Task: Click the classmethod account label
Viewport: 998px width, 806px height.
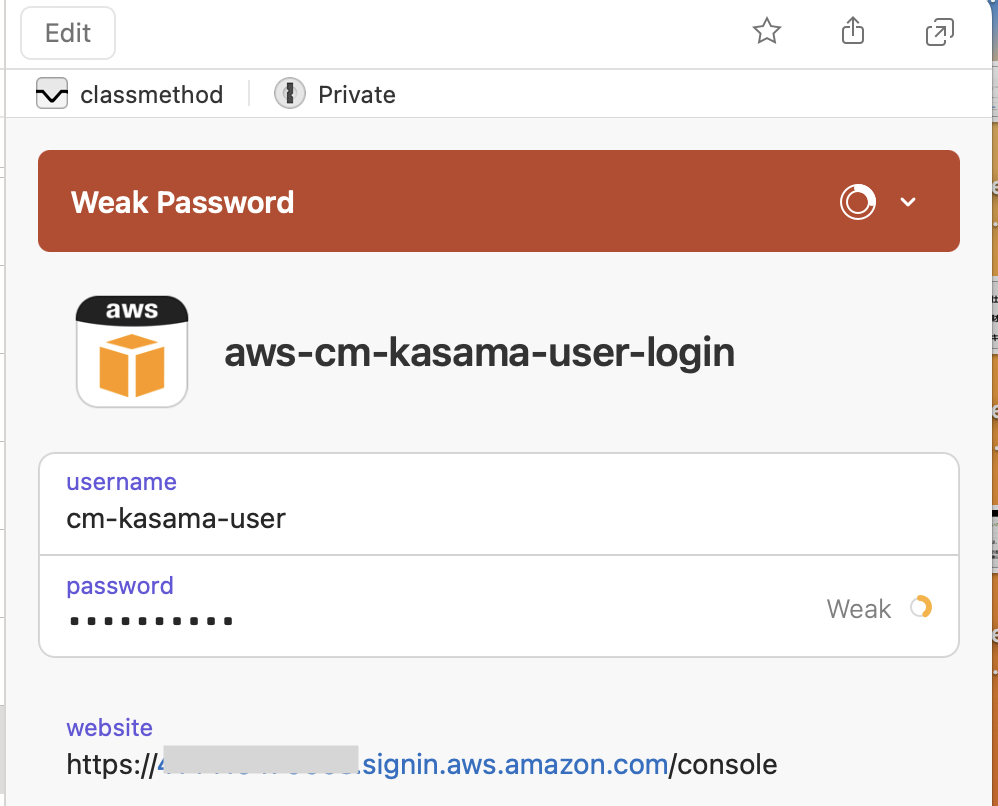Action: coord(151,95)
